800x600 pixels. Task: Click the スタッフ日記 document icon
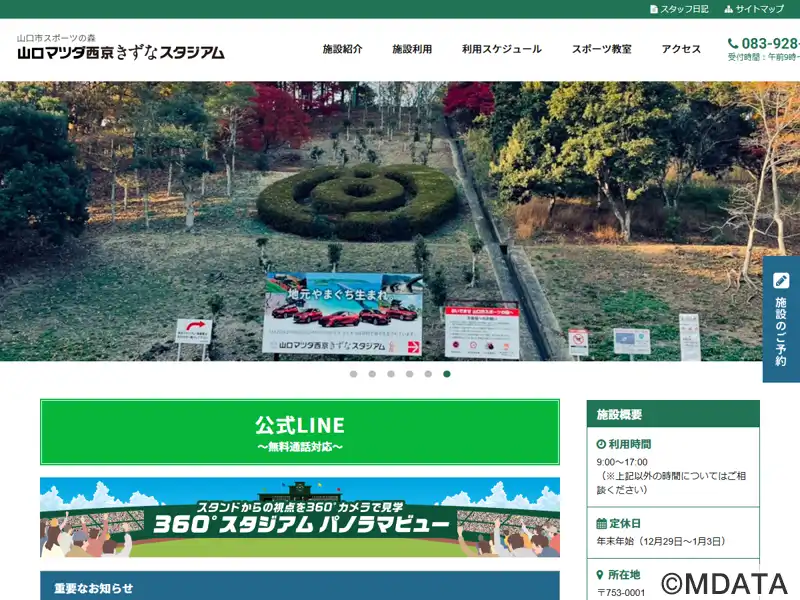[x=654, y=9]
